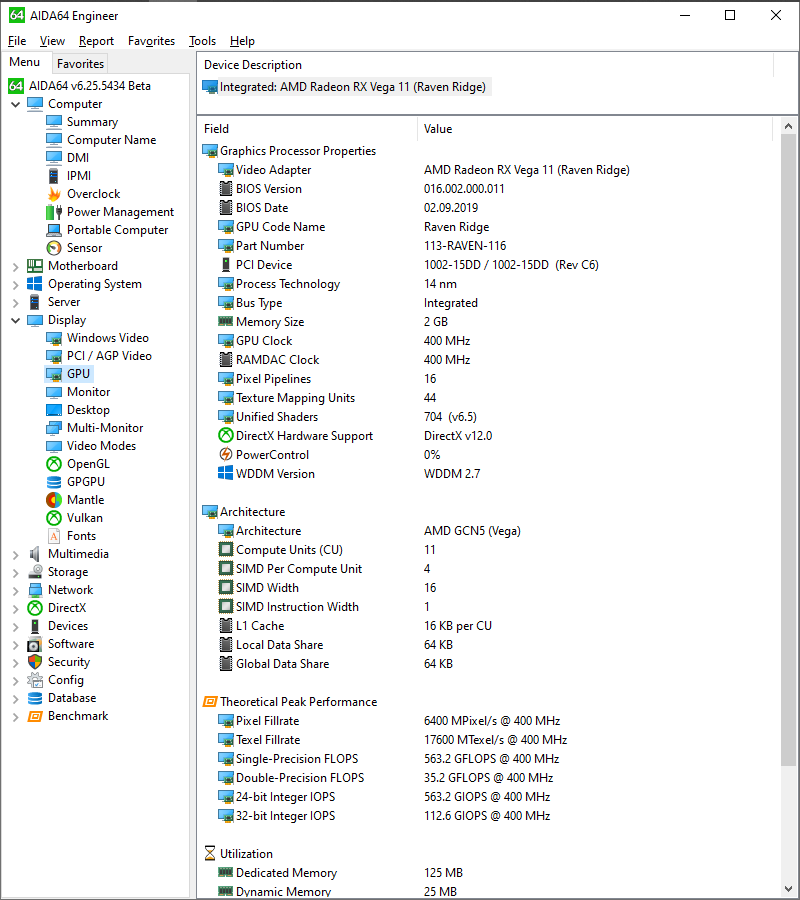The image size is (800, 900).
Task: Click the Fonts icon
Action: (x=54, y=536)
